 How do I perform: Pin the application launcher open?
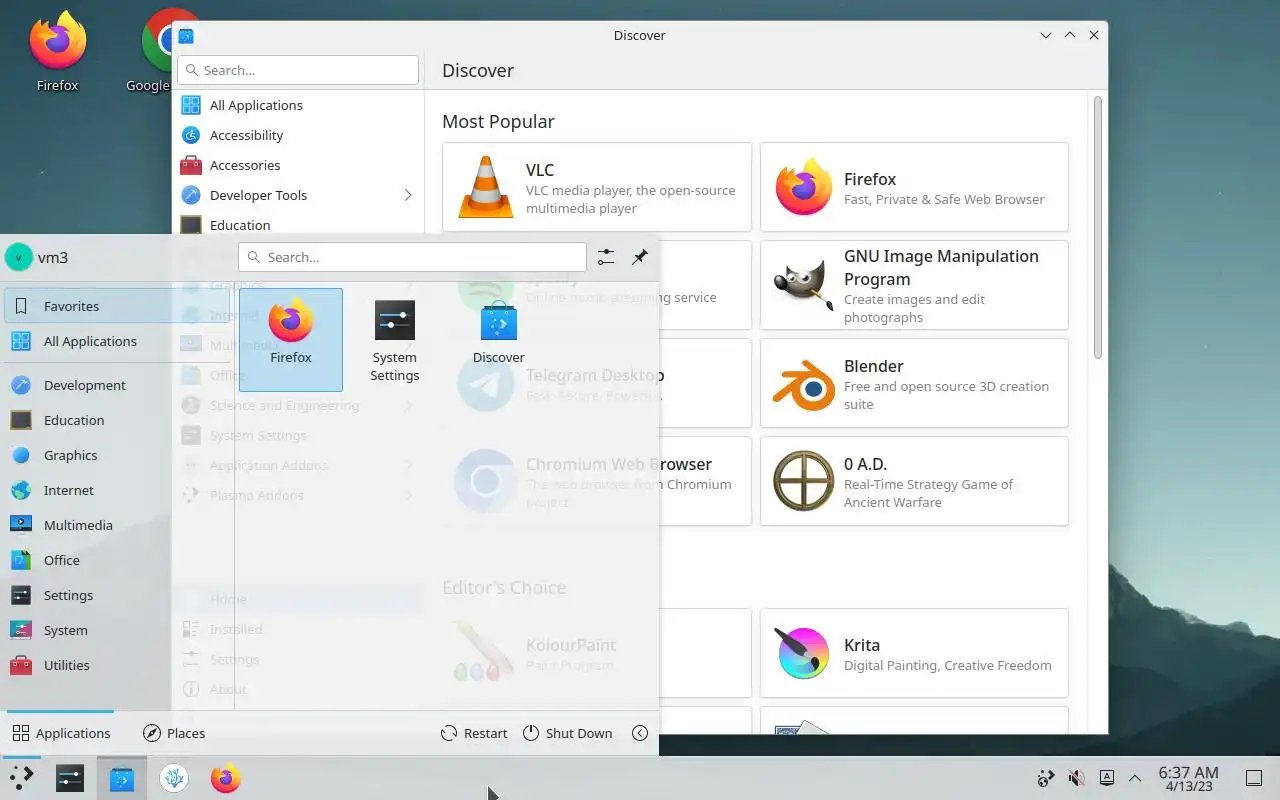640,257
